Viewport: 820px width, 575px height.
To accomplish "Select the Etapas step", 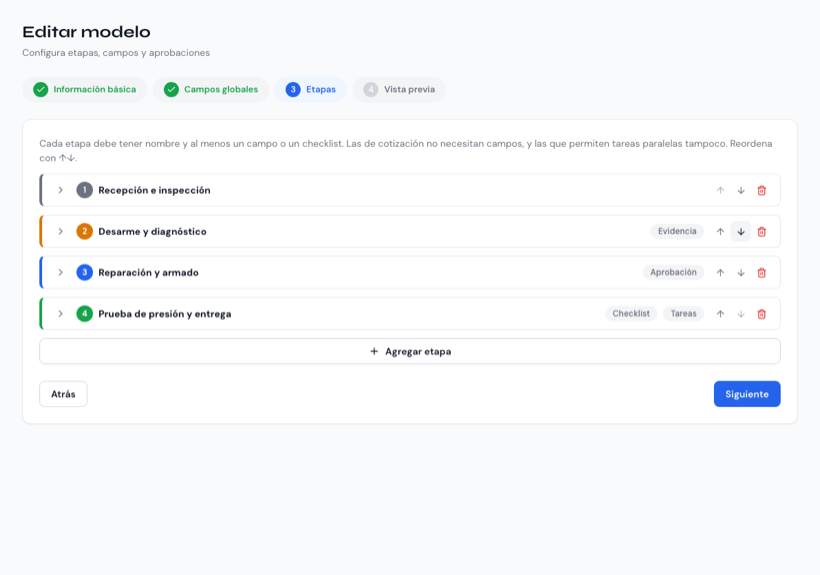I will click(311, 89).
